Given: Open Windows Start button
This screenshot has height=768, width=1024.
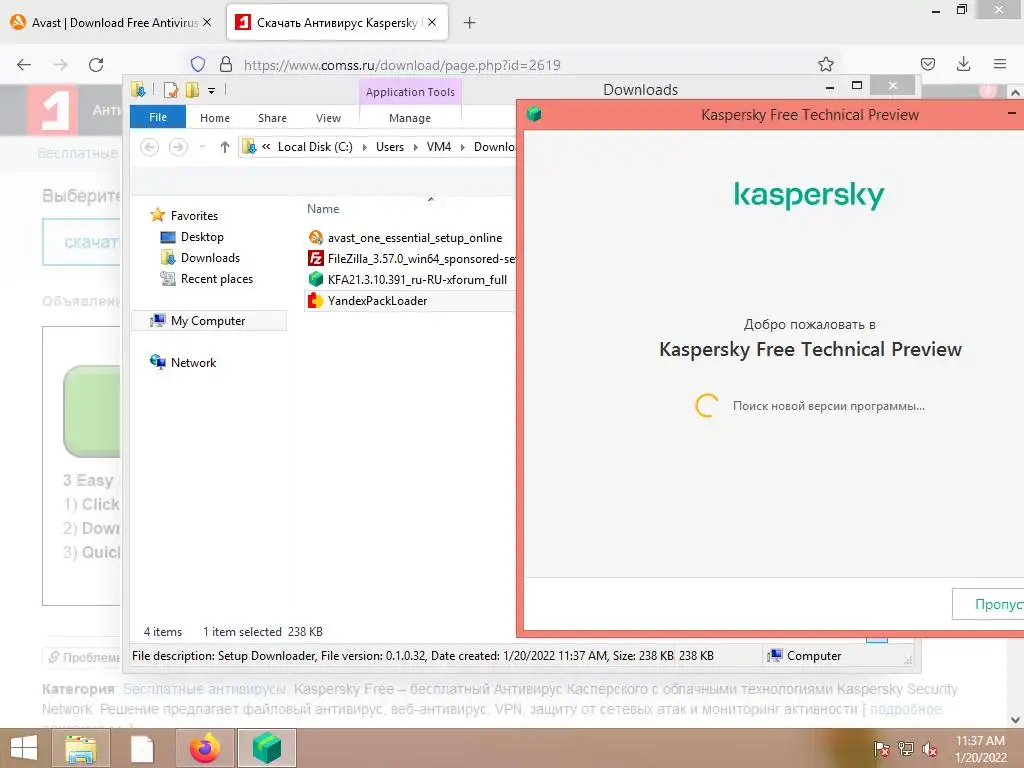Looking at the screenshot, I should coord(24,748).
